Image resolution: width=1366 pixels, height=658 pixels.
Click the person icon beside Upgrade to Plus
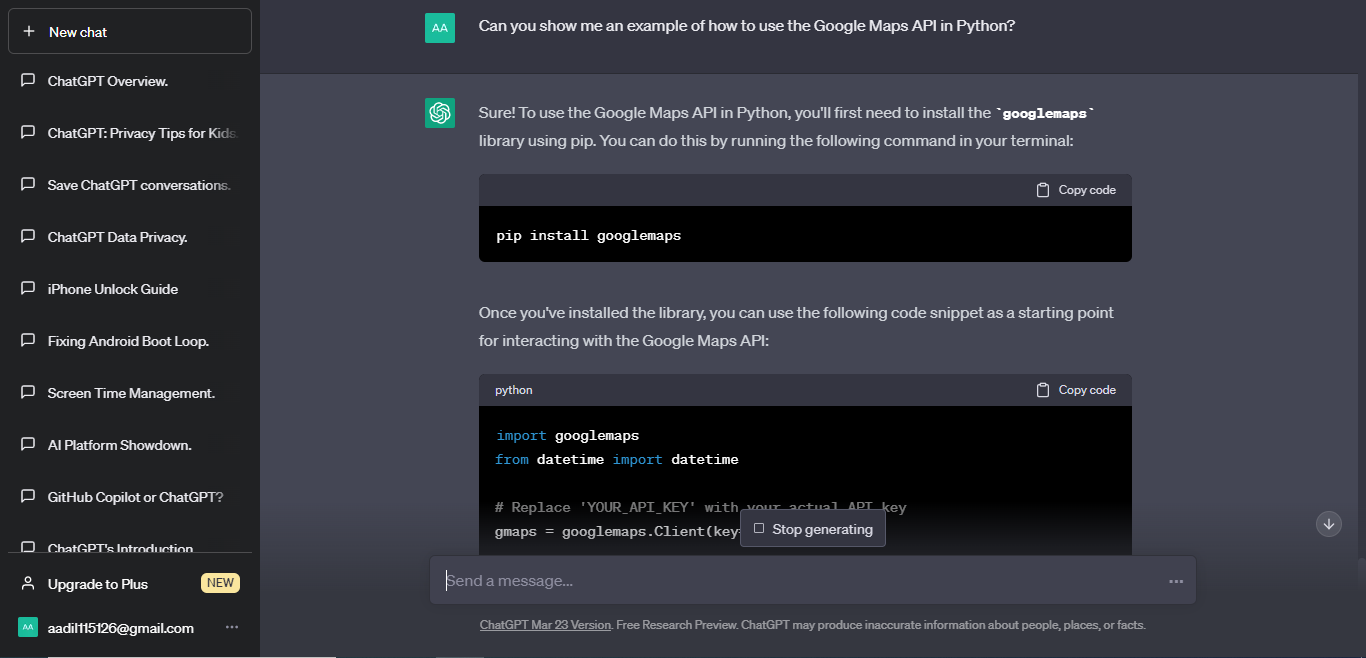(x=28, y=584)
